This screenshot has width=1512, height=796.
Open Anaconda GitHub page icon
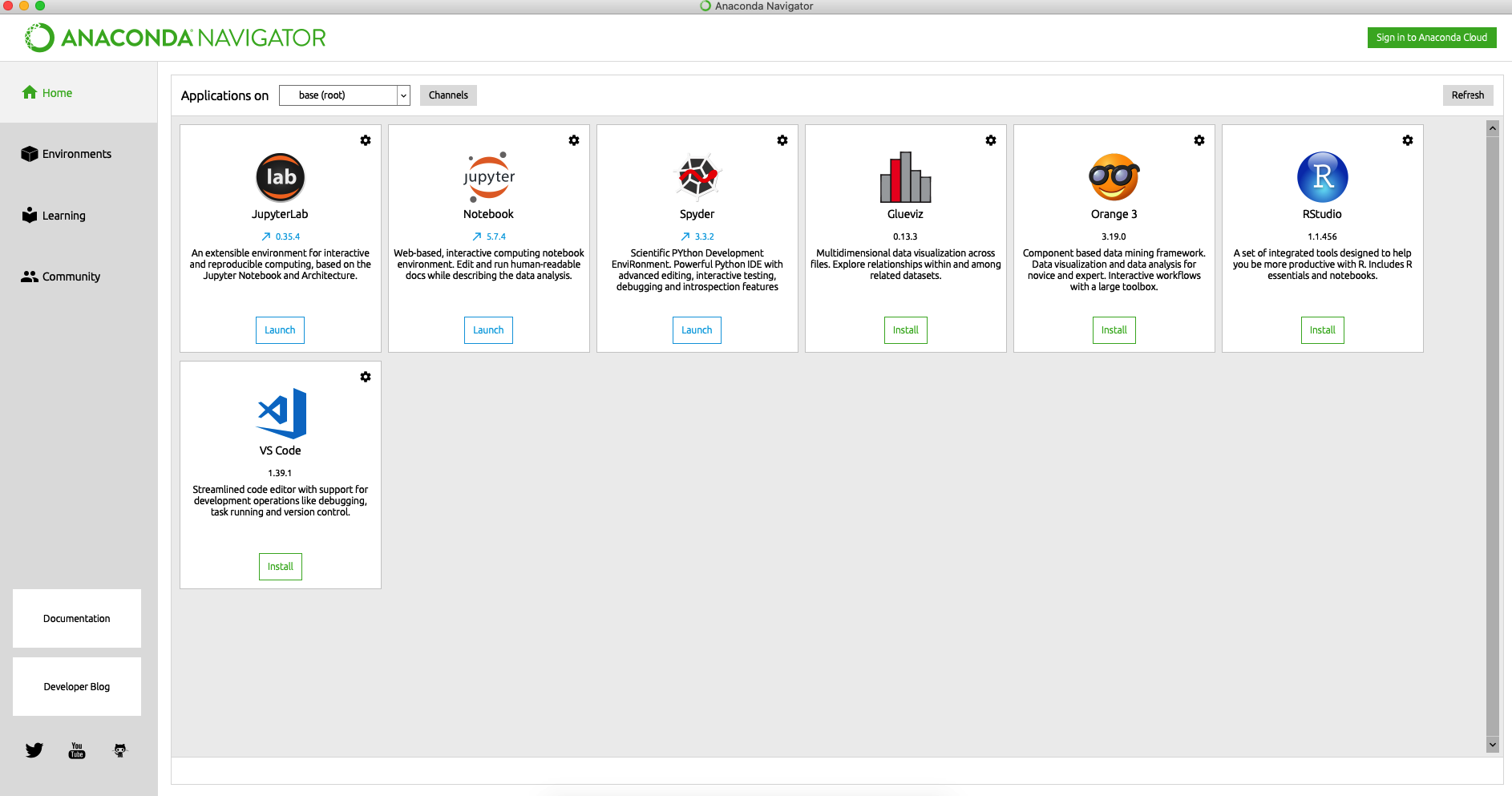coord(120,750)
